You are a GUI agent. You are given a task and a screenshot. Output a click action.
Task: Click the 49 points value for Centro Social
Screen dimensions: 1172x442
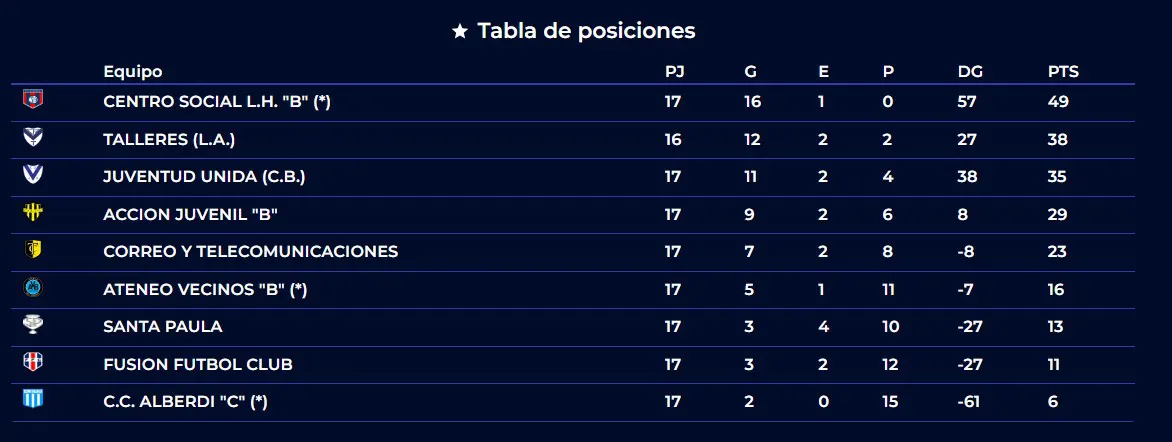(x=1059, y=102)
